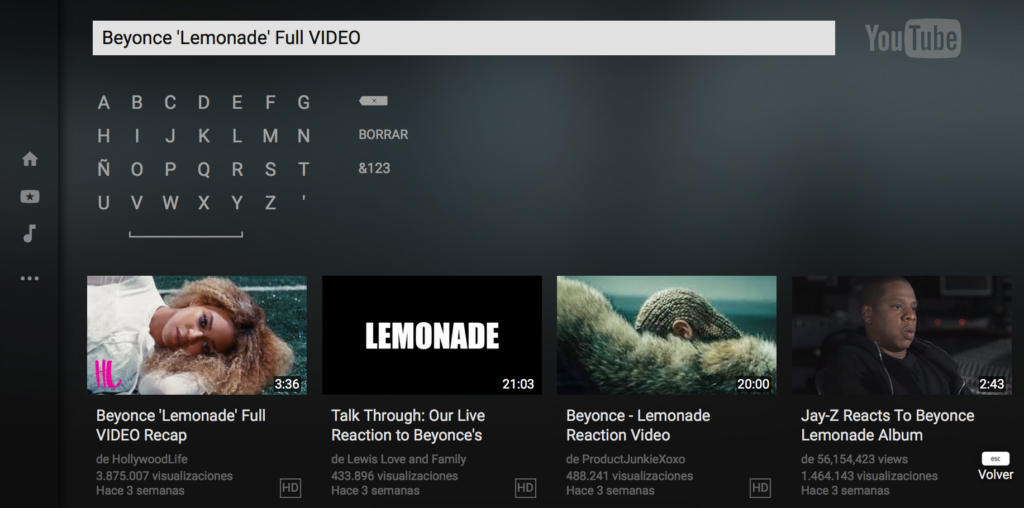Select letter X on the keyboard

[x=204, y=203]
